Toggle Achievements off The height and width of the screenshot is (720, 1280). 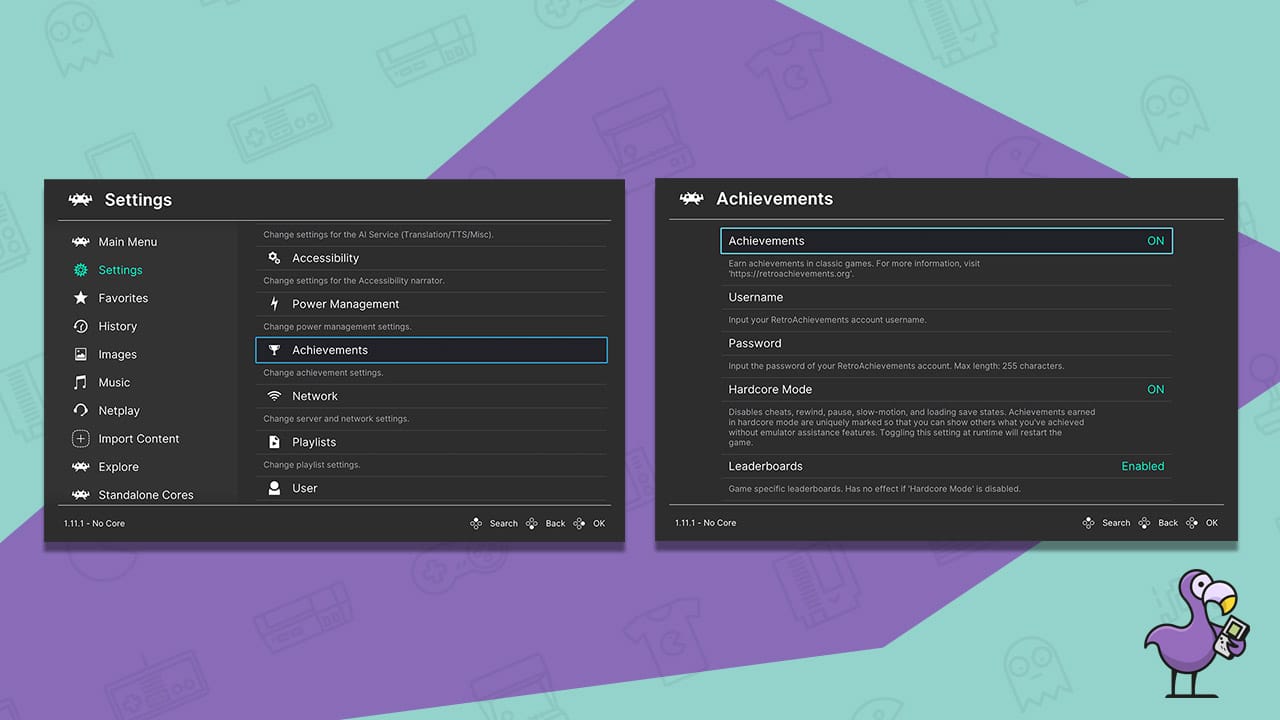pyautogui.click(x=1155, y=240)
